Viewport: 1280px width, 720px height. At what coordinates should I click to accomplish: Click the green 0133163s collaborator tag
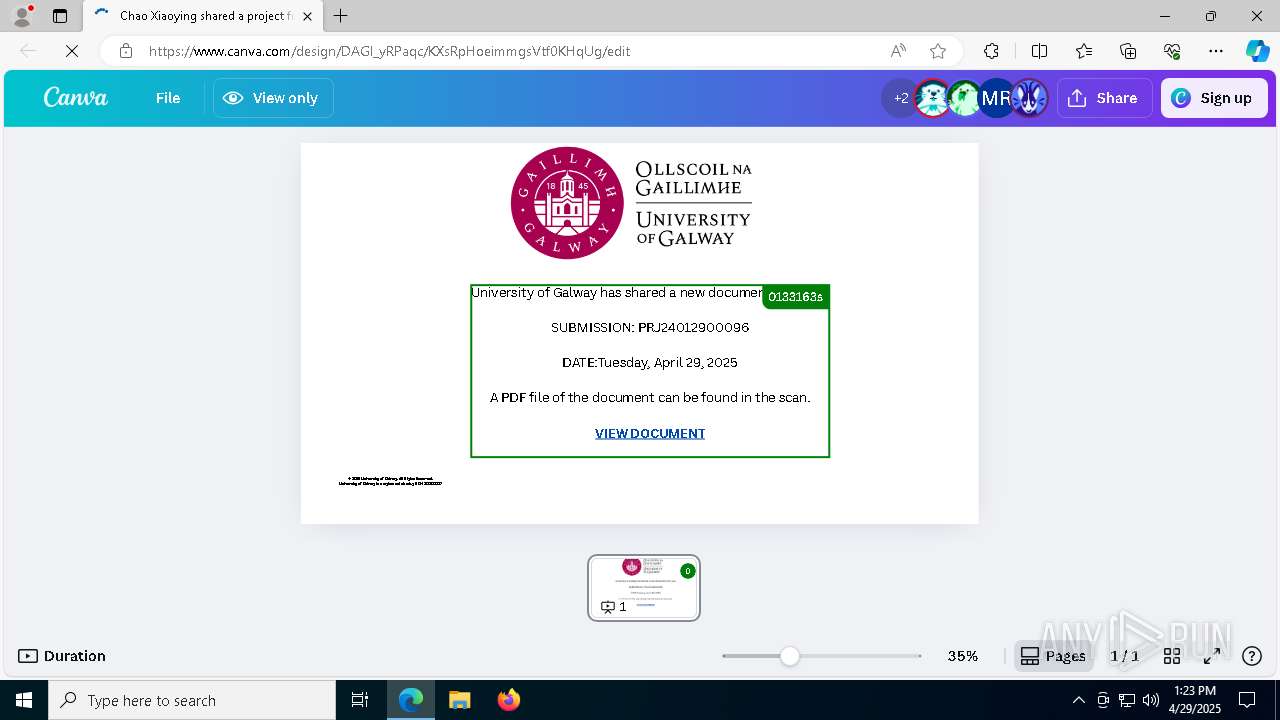click(796, 297)
